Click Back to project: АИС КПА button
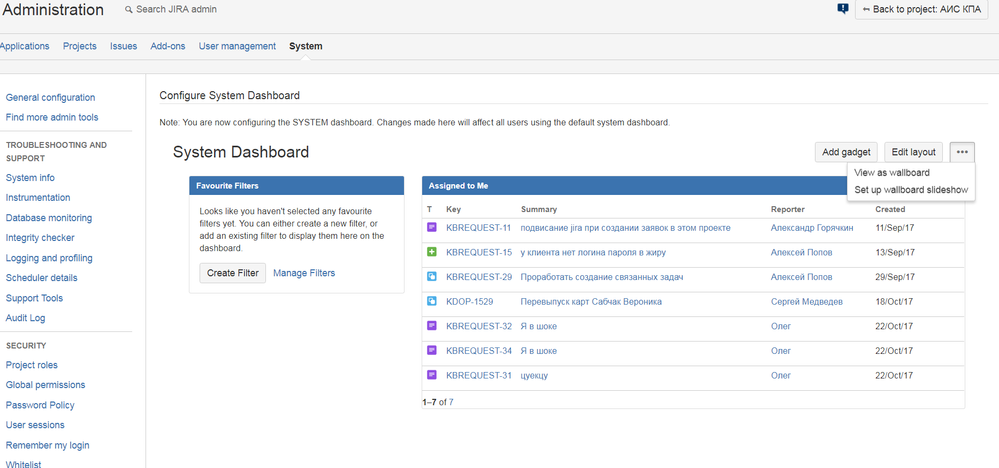 point(921,10)
